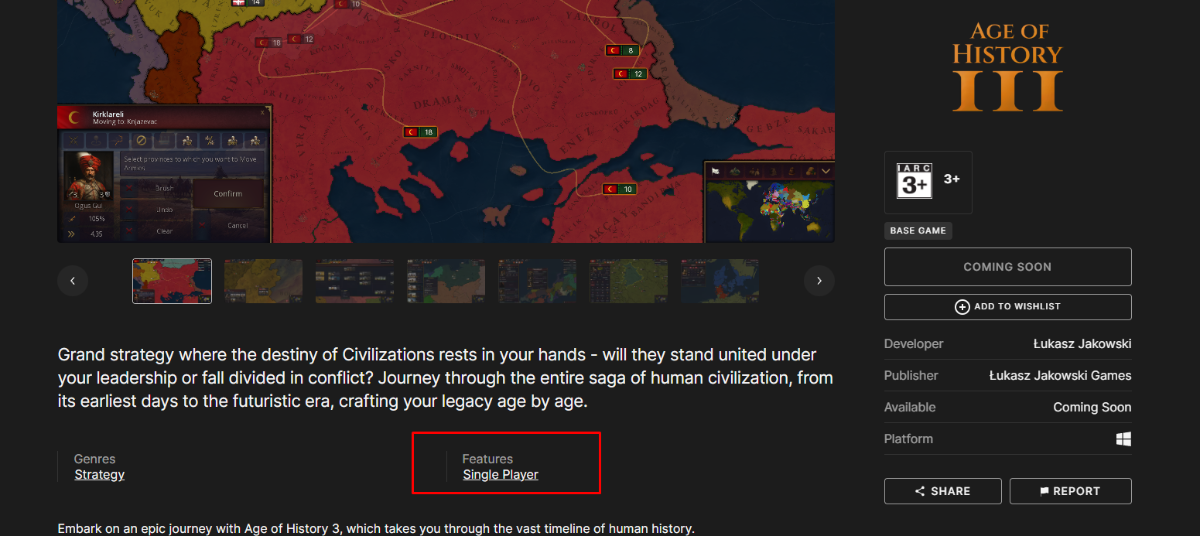This screenshot has height=536, width=1200.
Task: Click the previous thumbnails arrow
Action: pyautogui.click(x=72, y=281)
